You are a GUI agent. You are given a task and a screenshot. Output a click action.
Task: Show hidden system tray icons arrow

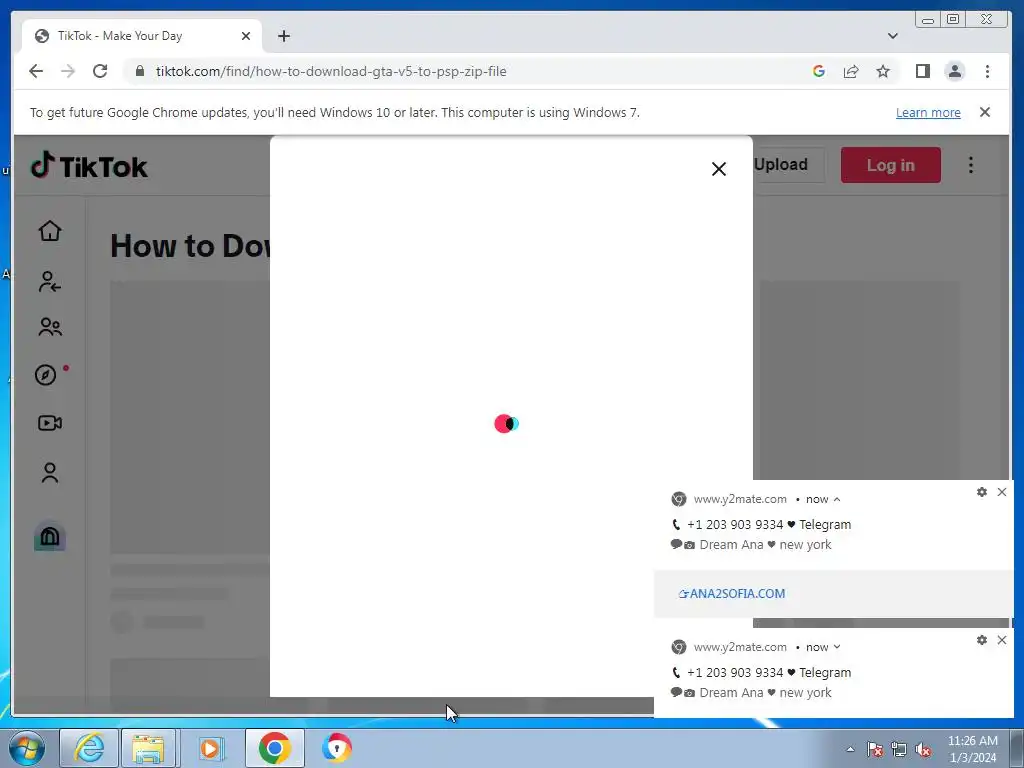coord(850,749)
